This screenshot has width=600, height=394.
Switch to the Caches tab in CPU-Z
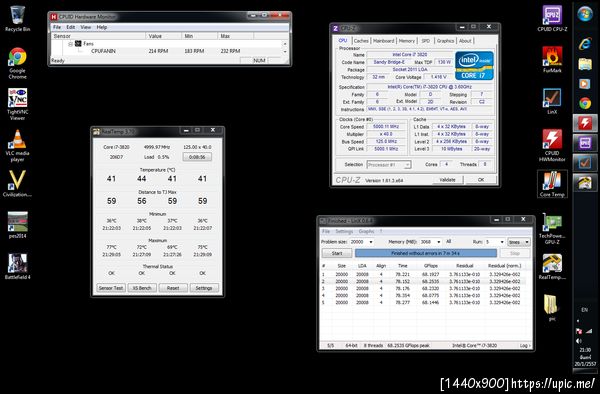click(361, 41)
